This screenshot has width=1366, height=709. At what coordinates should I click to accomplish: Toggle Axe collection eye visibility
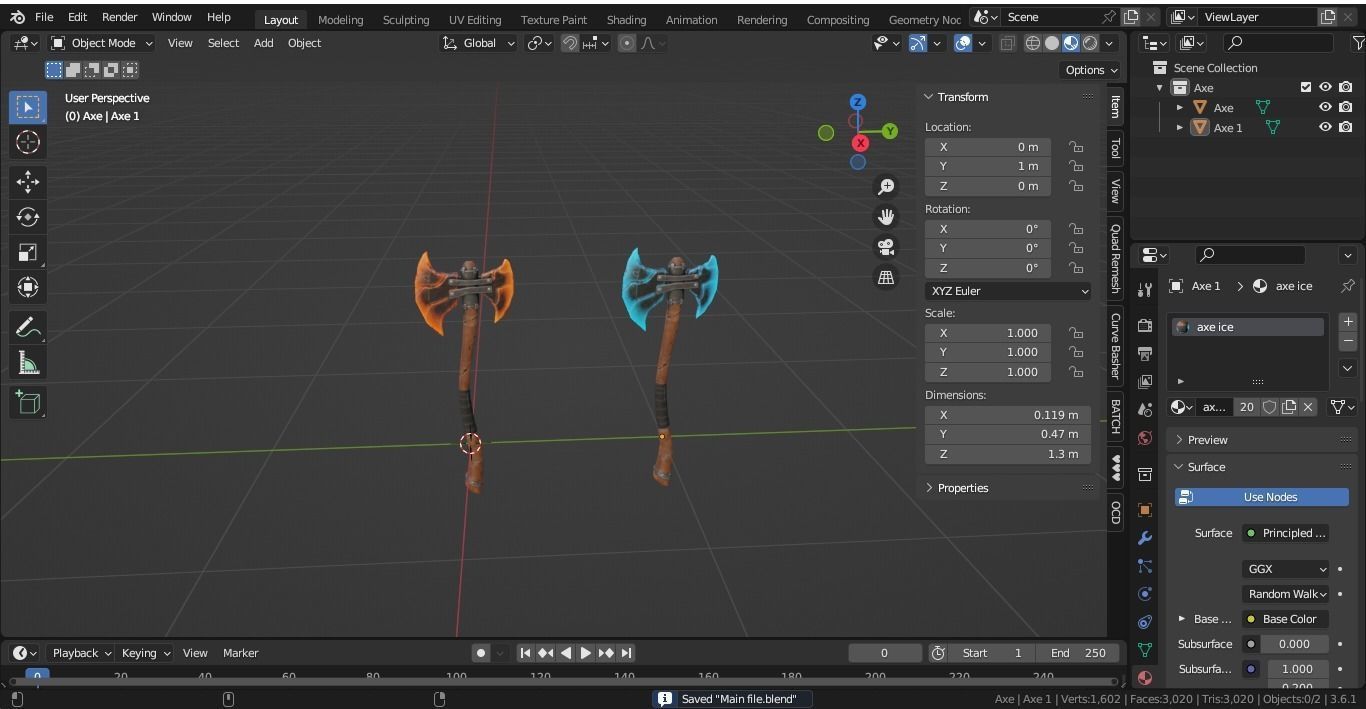point(1325,87)
